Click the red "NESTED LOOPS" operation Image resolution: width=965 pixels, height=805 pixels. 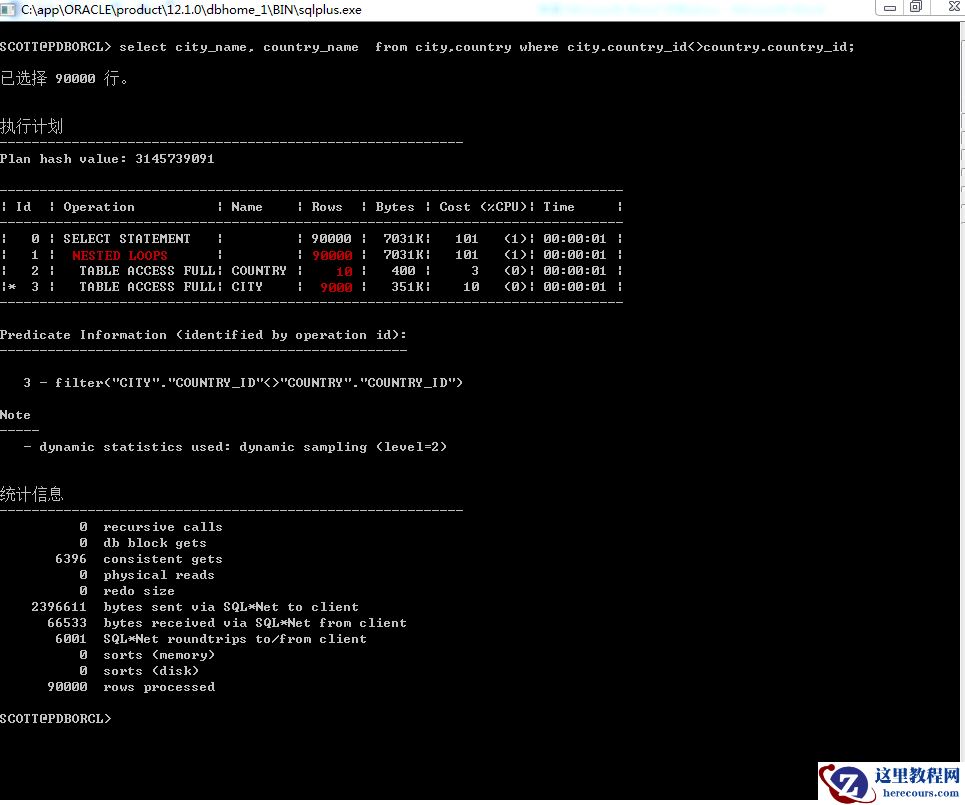119,255
